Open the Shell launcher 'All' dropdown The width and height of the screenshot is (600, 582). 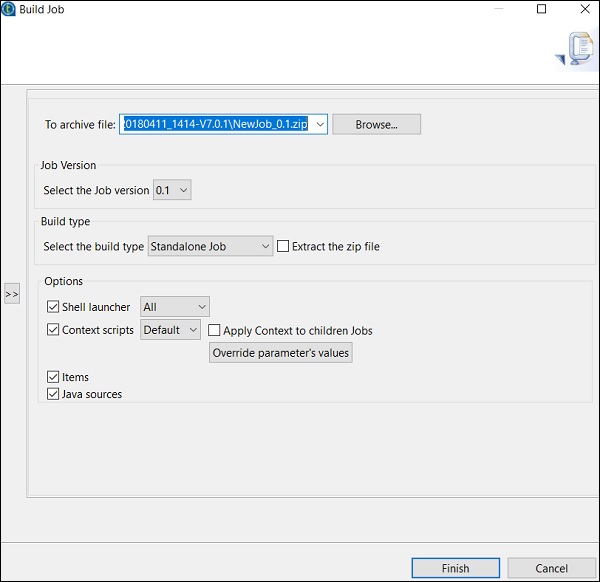(x=175, y=307)
